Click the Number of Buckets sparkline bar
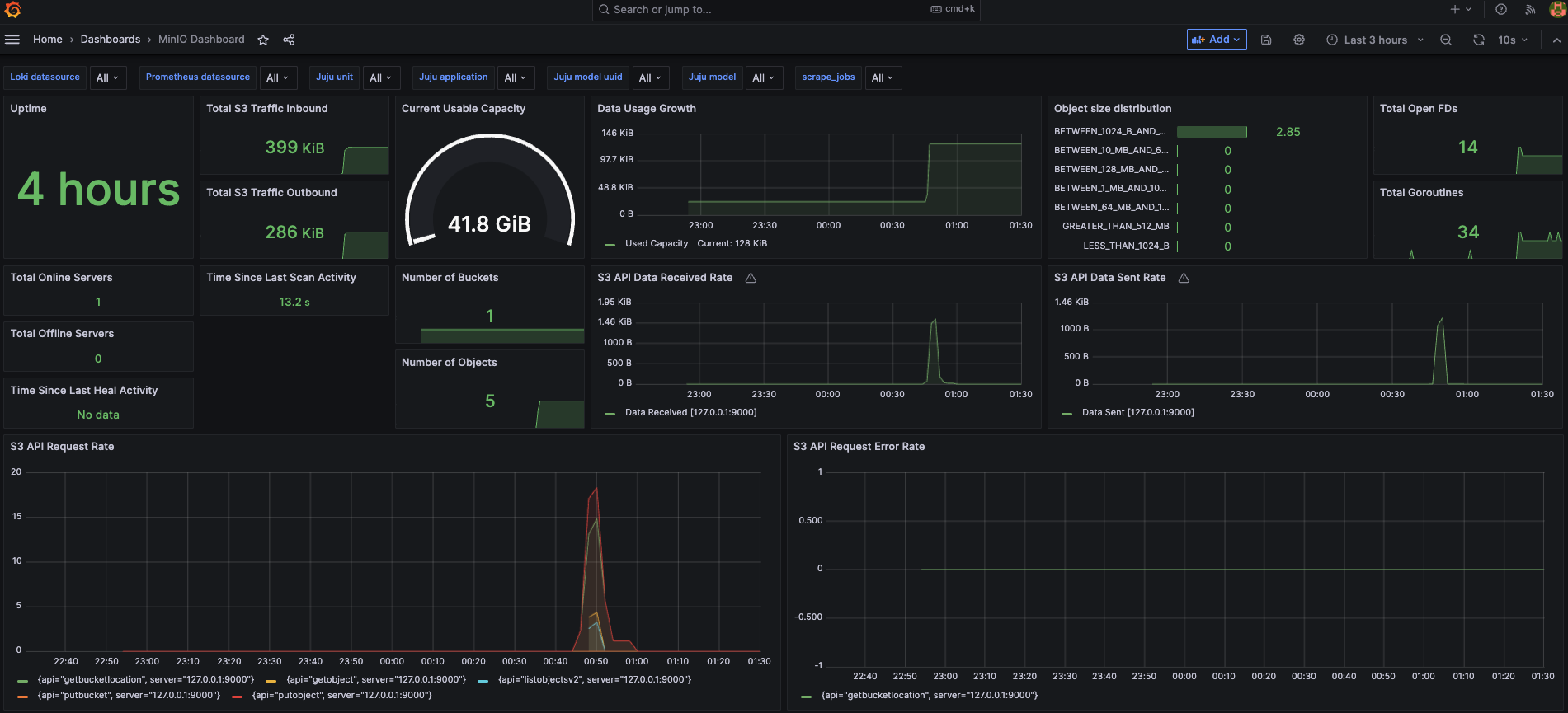Screen dimensions: 1568x713 pyautogui.click(x=502, y=335)
